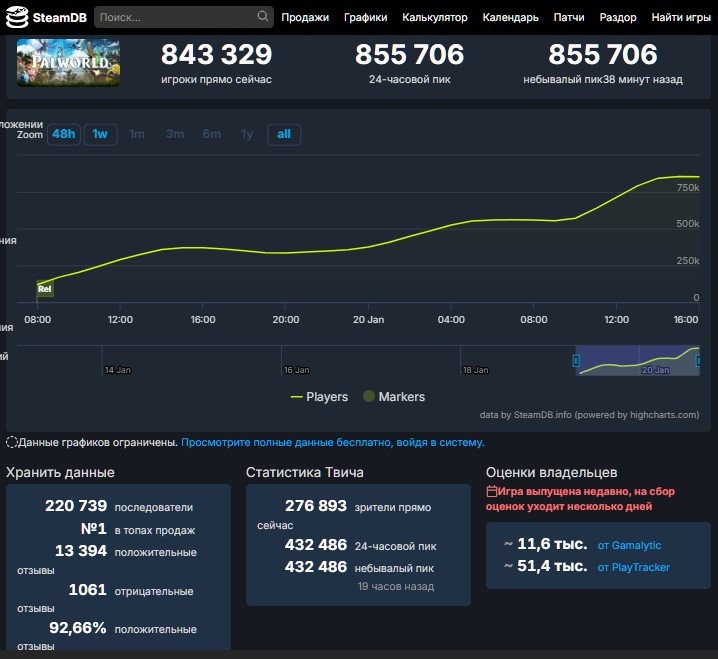Open the Gamalytic estimate link
718x659 pixels.
click(x=629, y=545)
